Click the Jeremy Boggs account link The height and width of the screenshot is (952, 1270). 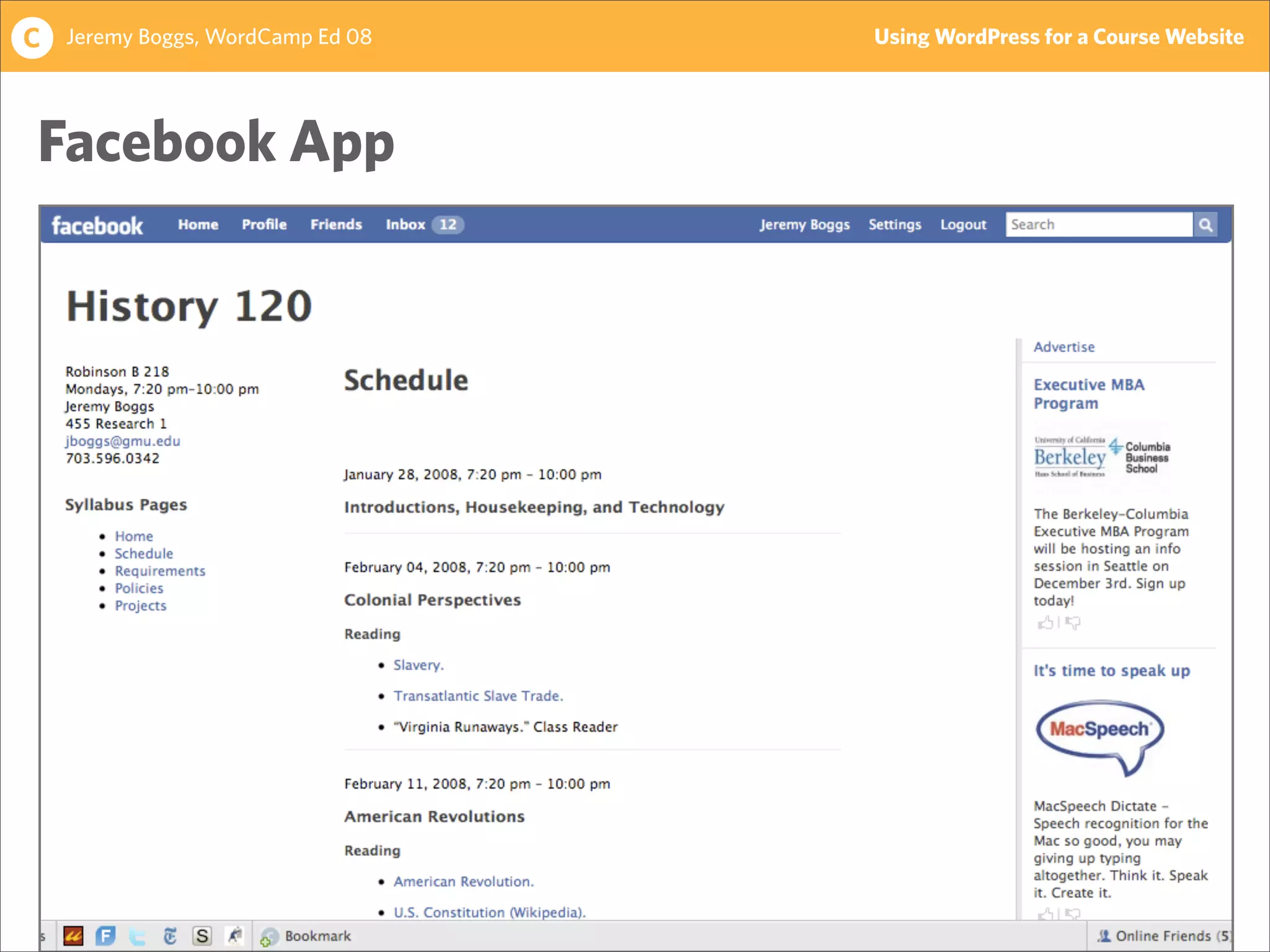(x=805, y=225)
